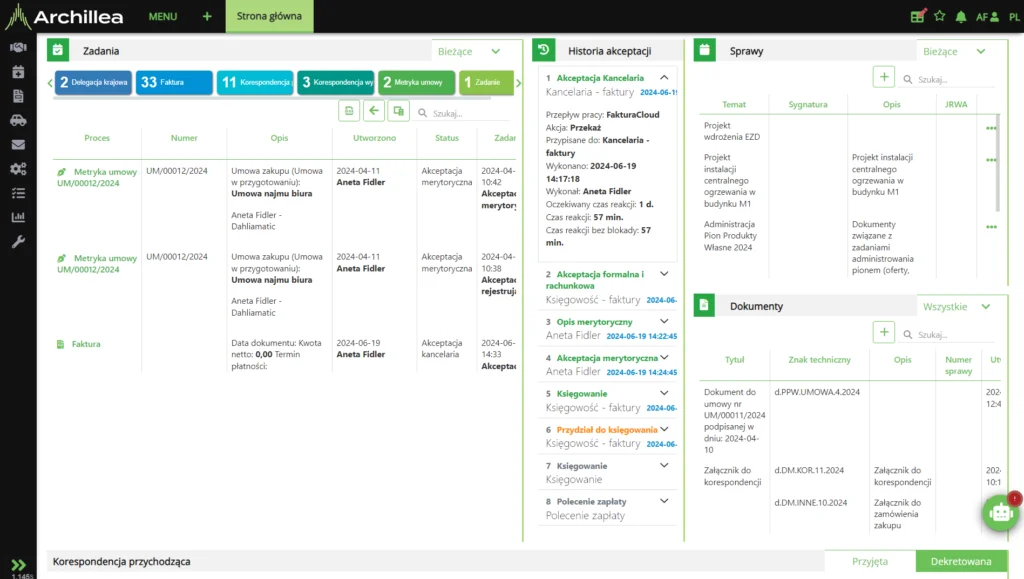Click the notification bell icon
This screenshot has width=1024, height=579.
961,17
